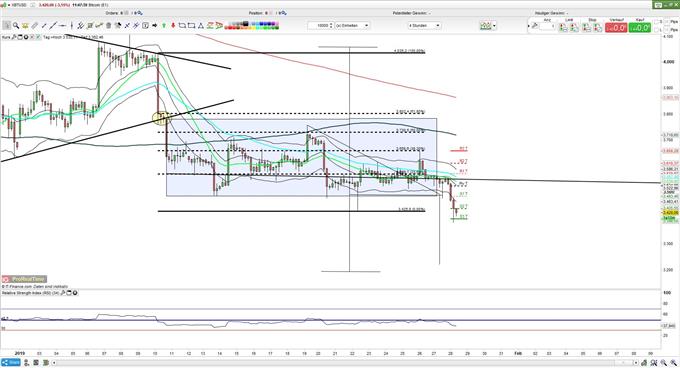Select the triangle drawing tool
This screenshot has width=680, height=368.
201,26
